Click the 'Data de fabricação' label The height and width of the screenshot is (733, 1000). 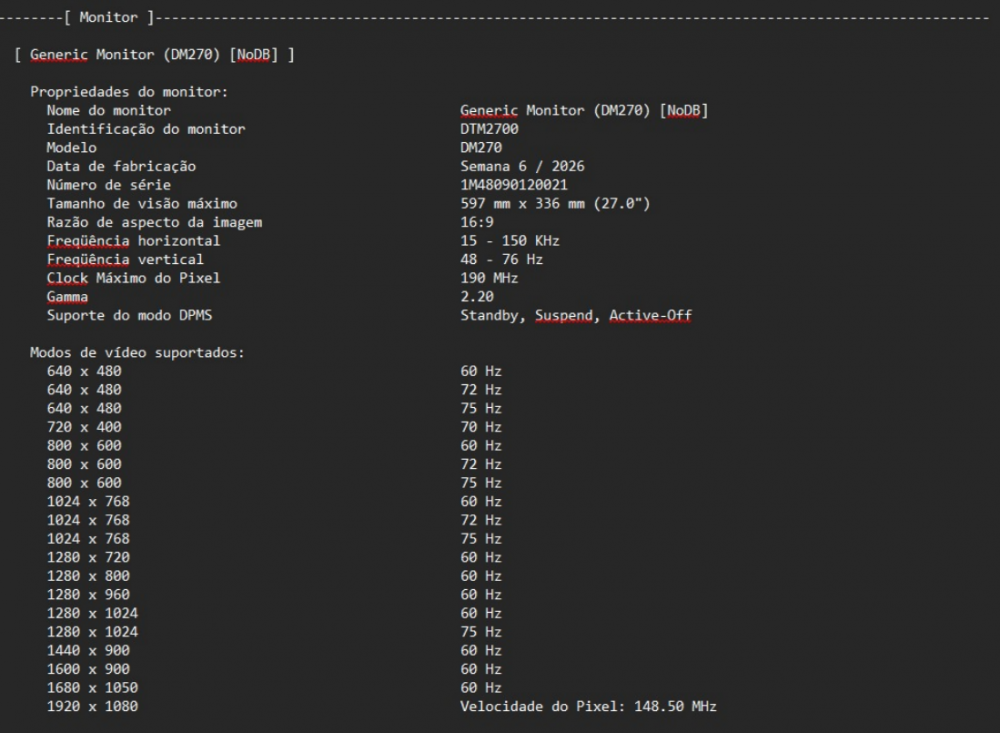121,166
